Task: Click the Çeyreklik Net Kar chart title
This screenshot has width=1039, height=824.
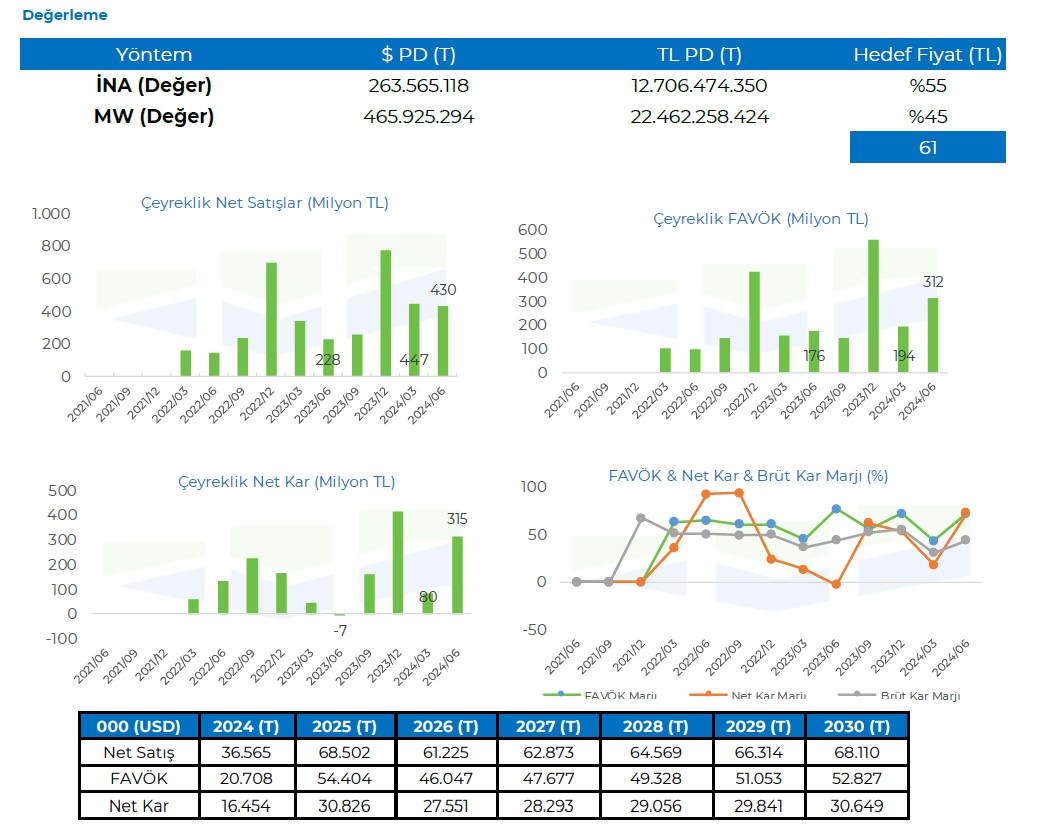Action: pos(286,482)
